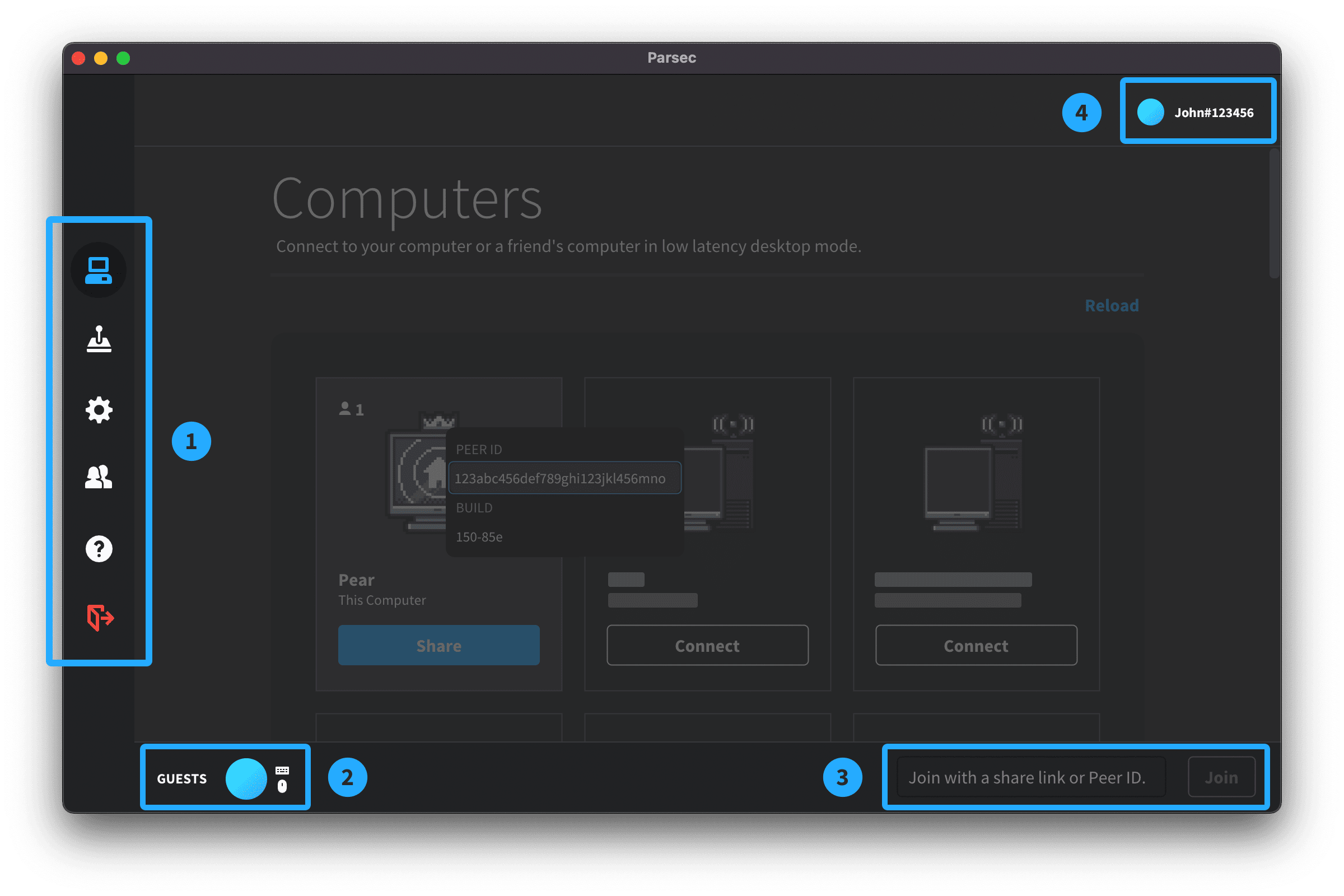This screenshot has height=896, width=1344.
Task: Click the Join button
Action: pyautogui.click(x=1221, y=777)
